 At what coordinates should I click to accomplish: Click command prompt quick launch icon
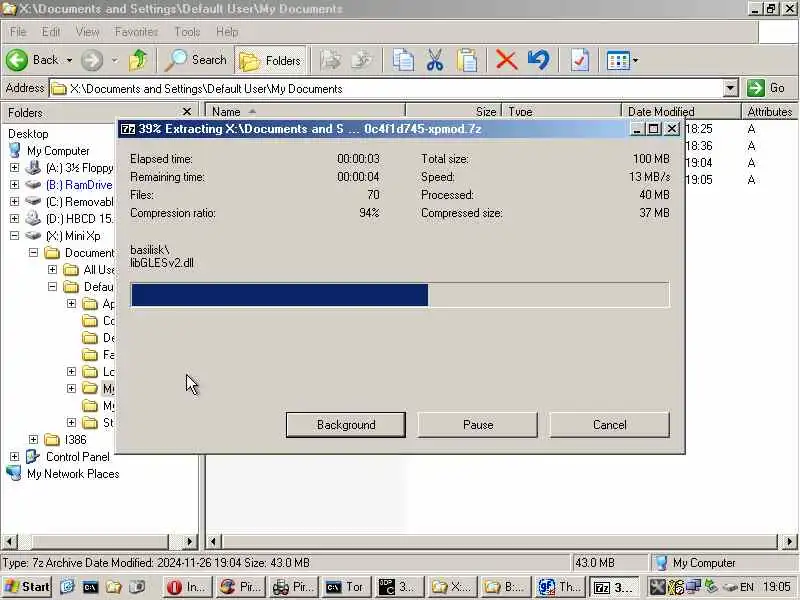pos(90,587)
